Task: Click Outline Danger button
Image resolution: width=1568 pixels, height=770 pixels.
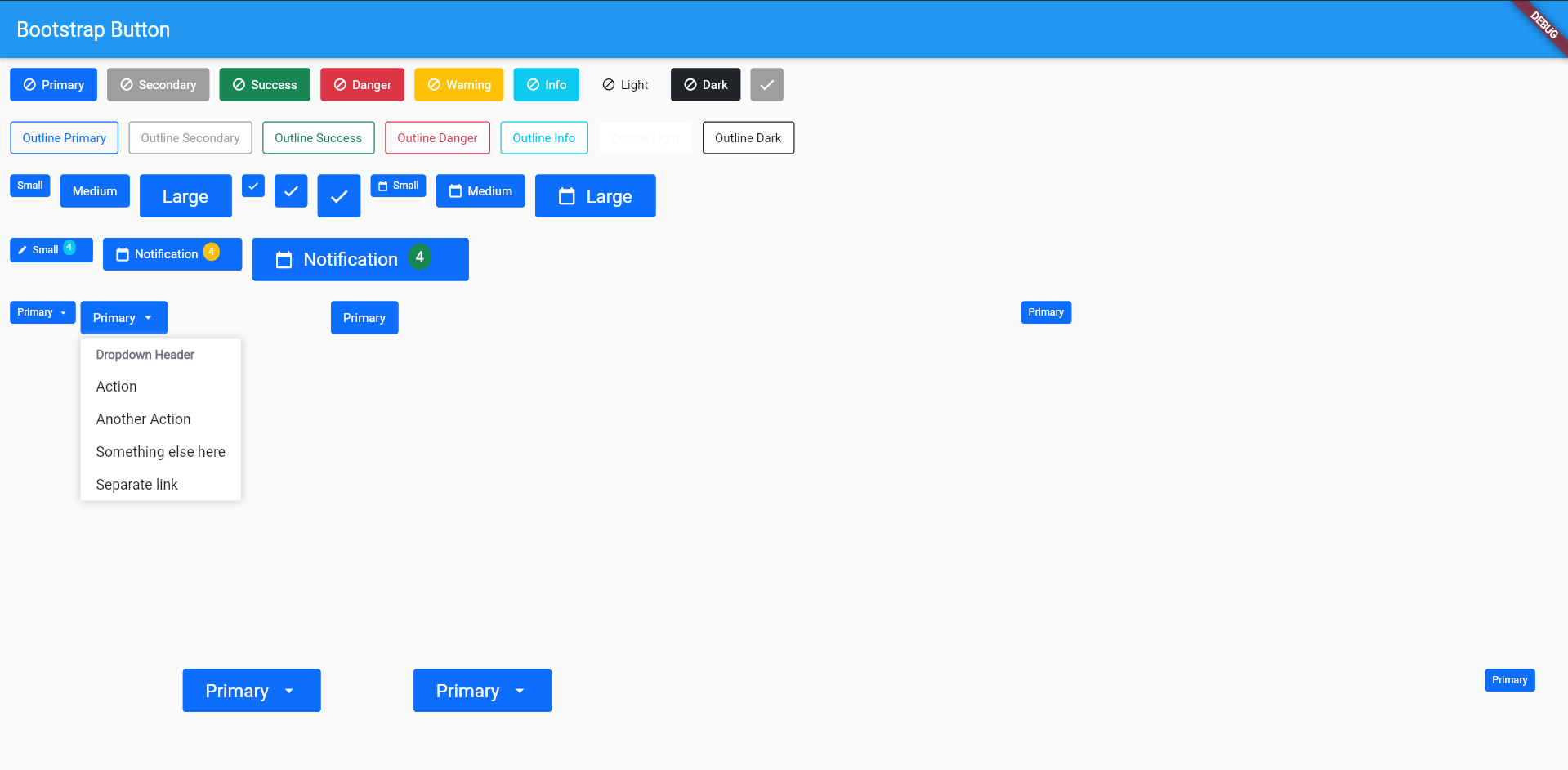Action: coord(437,138)
